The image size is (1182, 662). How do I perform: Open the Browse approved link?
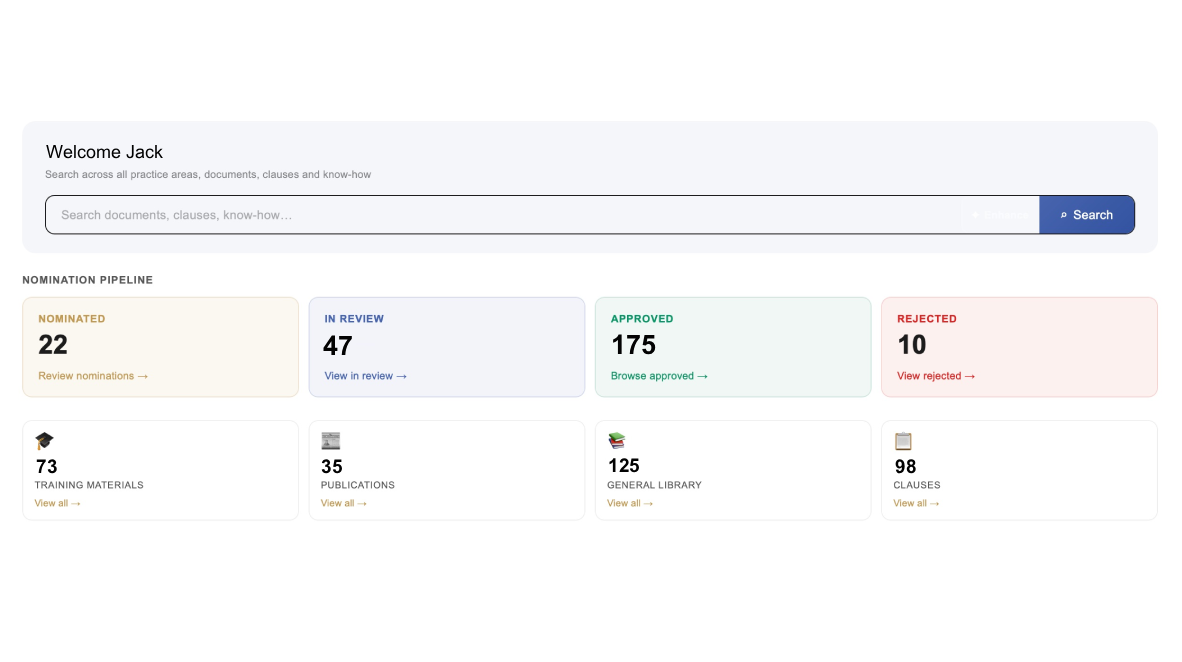click(659, 375)
